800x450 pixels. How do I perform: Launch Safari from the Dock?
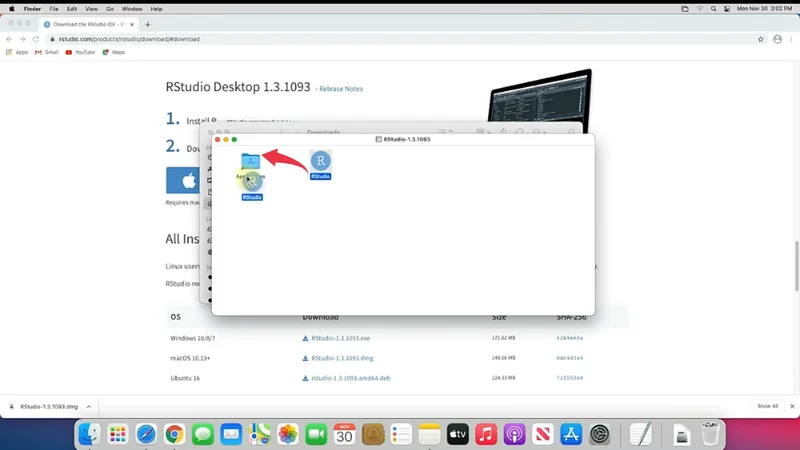coord(146,434)
